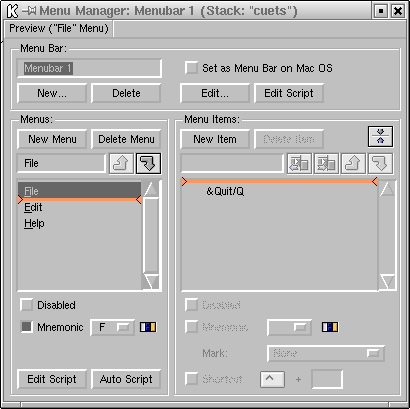
Task: Move the menu item down with the arrow
Action: (x=380, y=163)
